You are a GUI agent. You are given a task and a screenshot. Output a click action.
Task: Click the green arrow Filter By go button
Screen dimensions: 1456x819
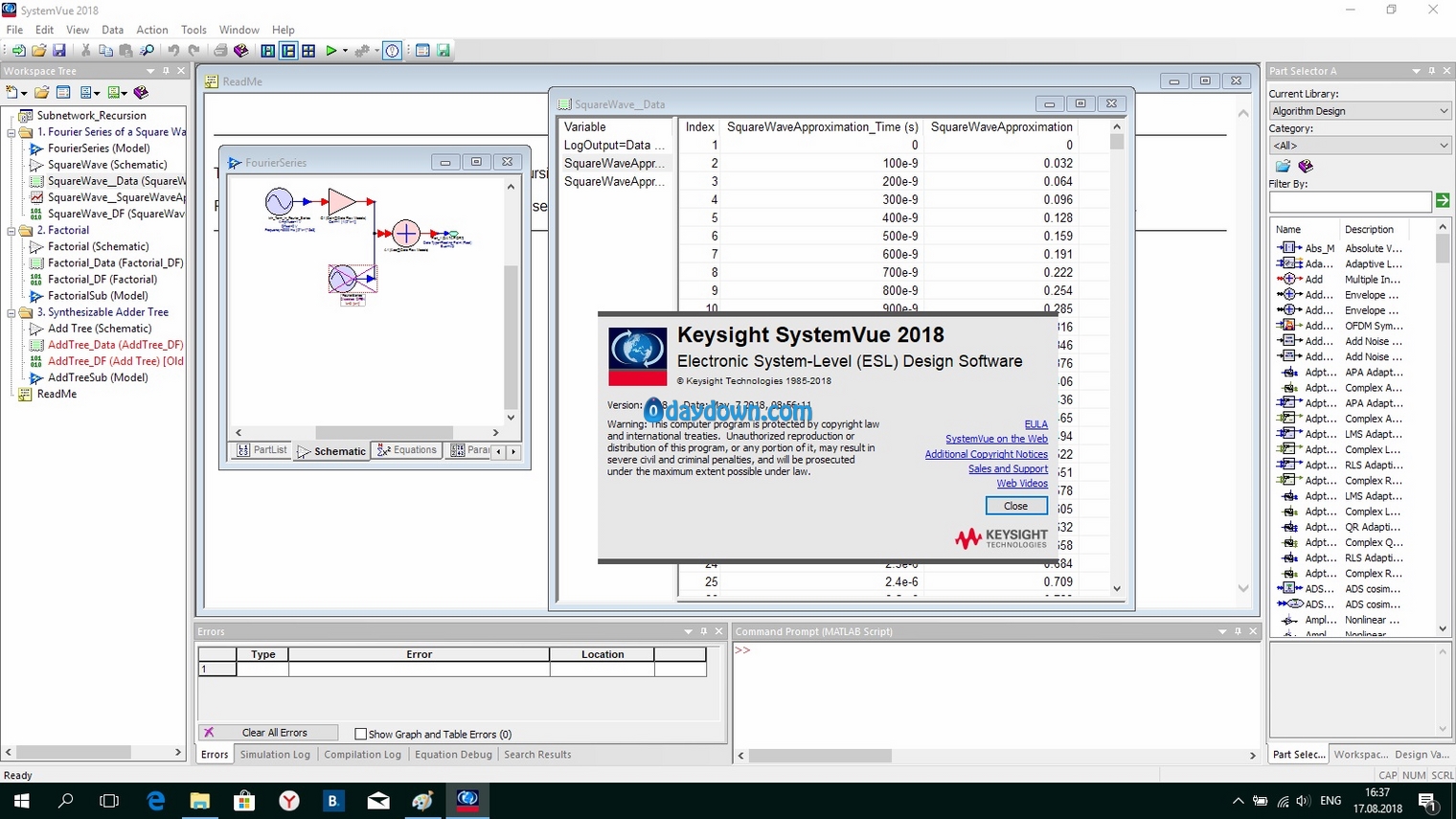(1443, 200)
